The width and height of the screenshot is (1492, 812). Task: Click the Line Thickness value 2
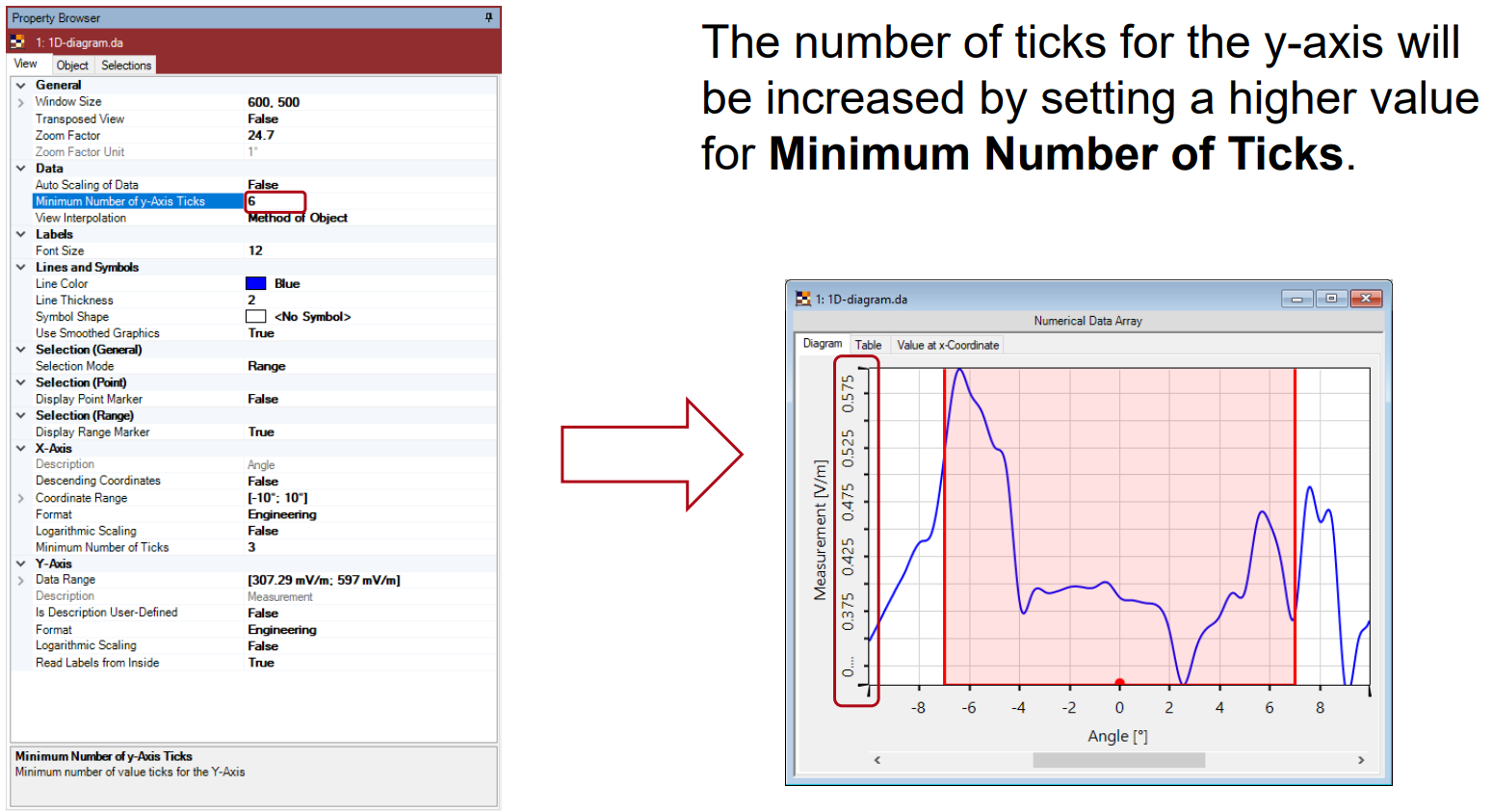pyautogui.click(x=251, y=301)
